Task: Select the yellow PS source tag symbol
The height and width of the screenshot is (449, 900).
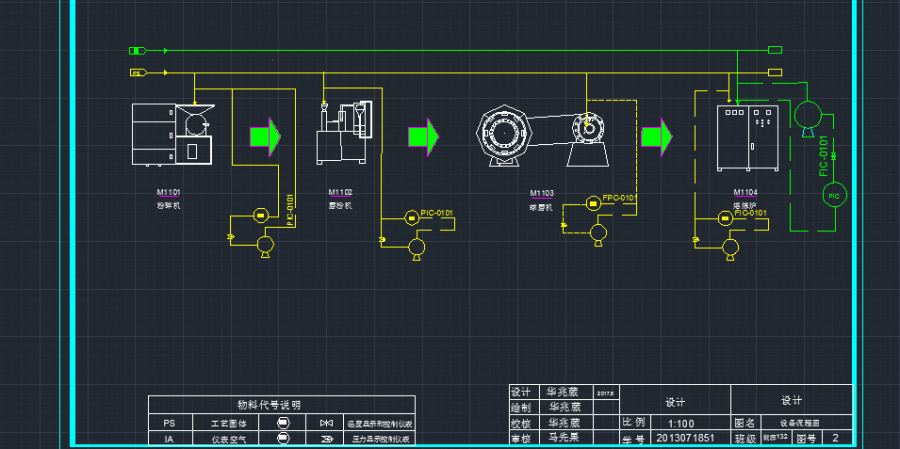Action: pos(137,73)
